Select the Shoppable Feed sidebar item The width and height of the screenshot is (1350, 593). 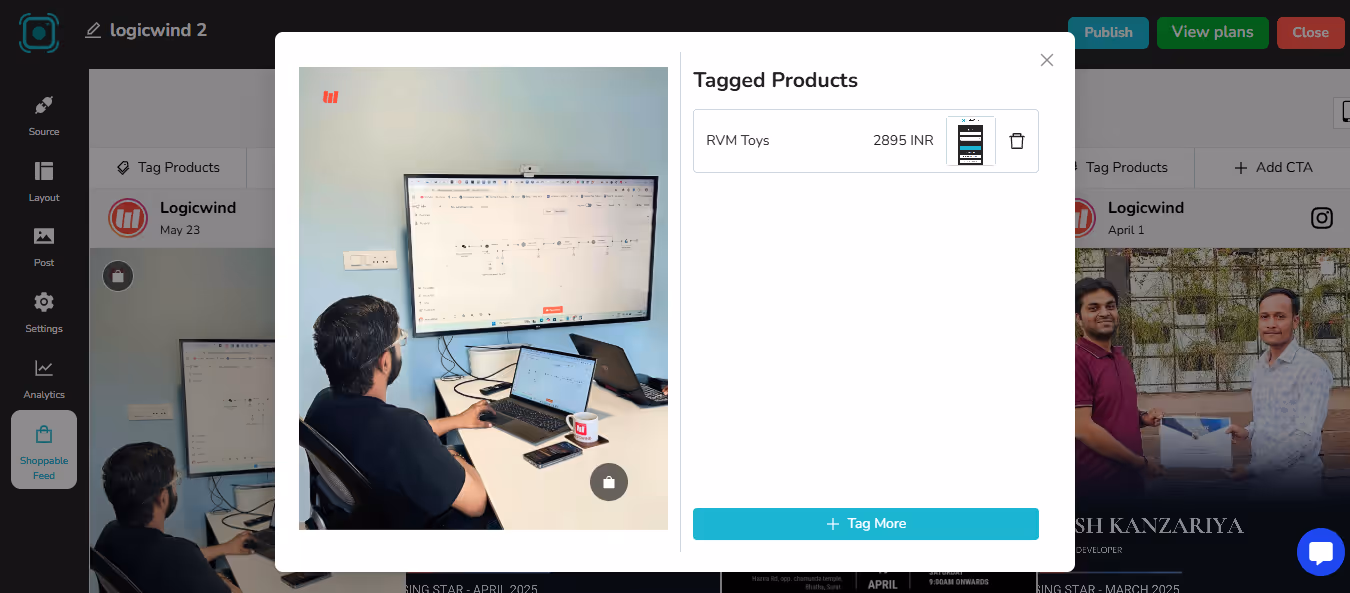(x=44, y=450)
